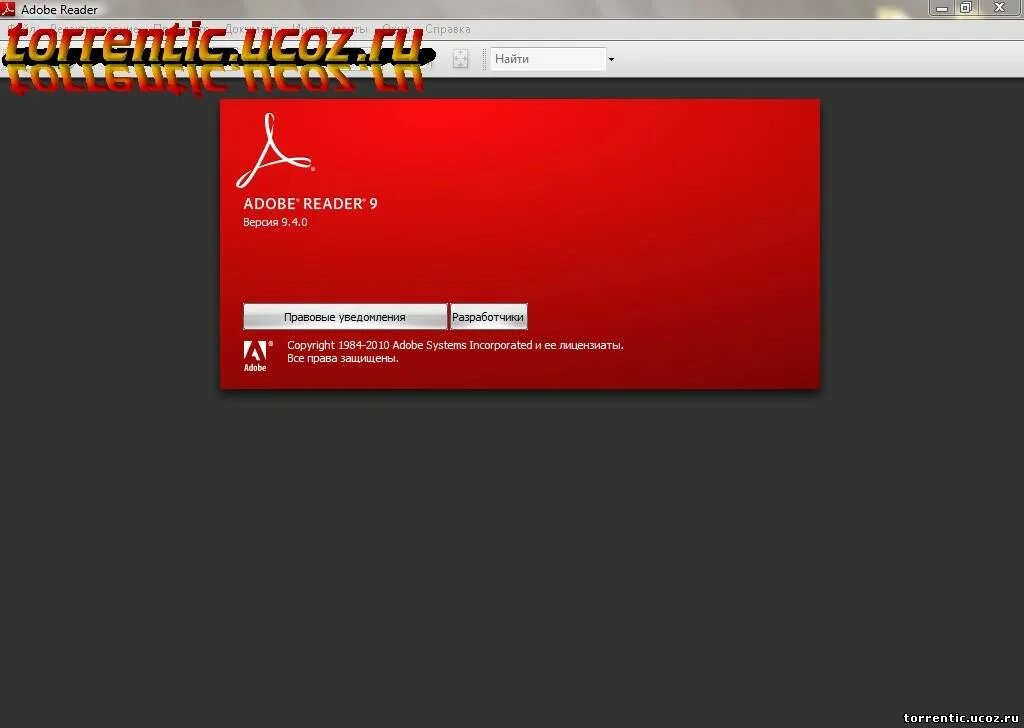Image resolution: width=1024 pixels, height=728 pixels.
Task: Open the Инструменты menu
Action: 330,29
